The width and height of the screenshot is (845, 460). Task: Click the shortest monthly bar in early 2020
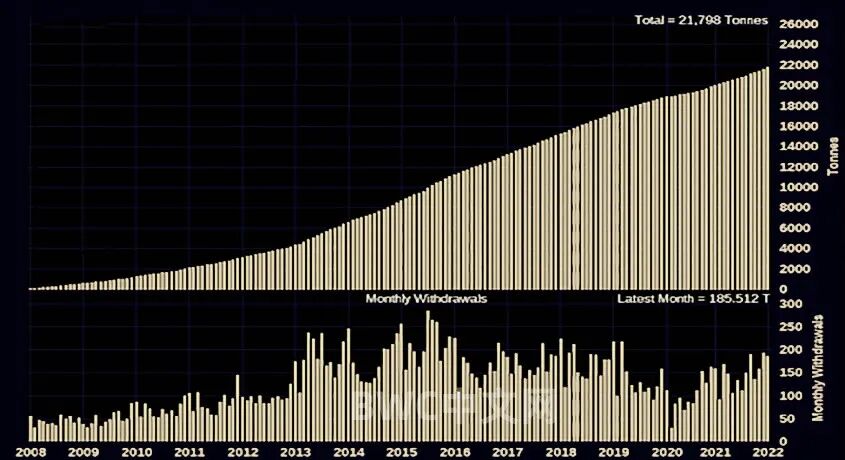pos(671,435)
